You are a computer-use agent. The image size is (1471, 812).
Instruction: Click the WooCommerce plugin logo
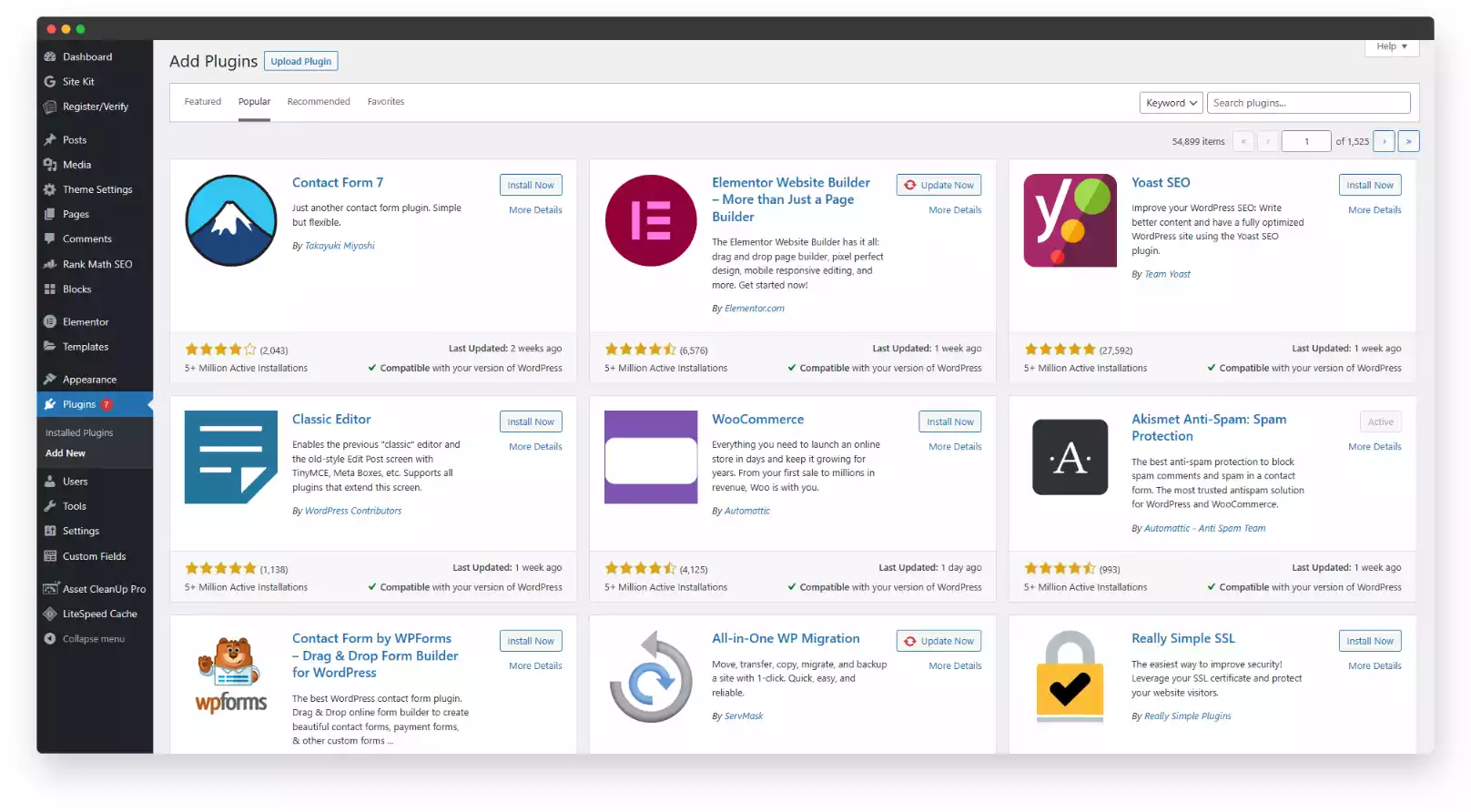coord(651,457)
